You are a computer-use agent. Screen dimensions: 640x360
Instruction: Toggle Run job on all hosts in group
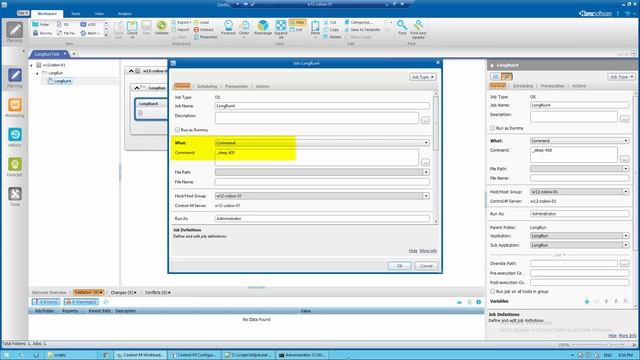click(x=492, y=291)
